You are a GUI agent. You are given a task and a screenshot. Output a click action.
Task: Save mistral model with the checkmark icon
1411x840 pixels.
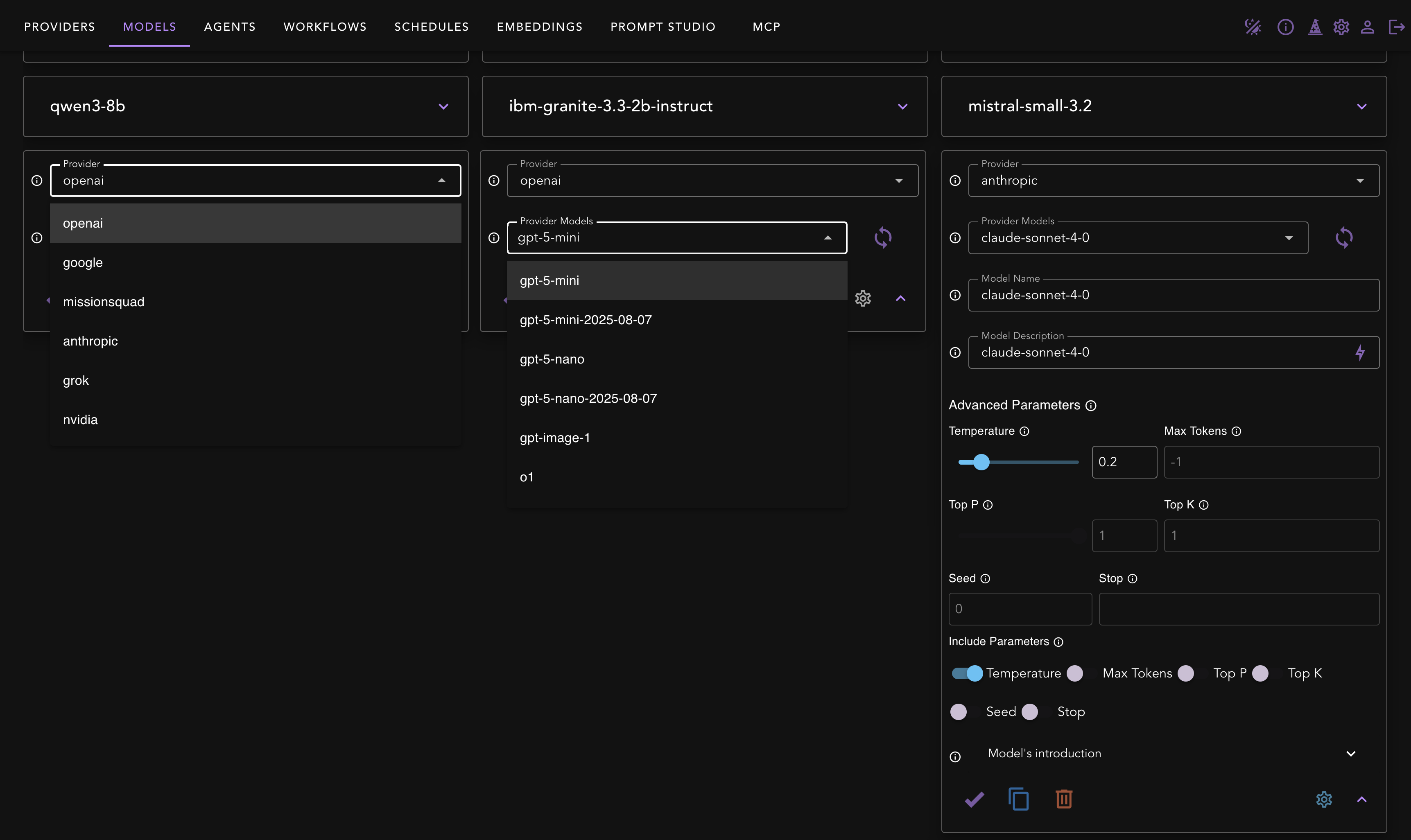[x=975, y=799]
